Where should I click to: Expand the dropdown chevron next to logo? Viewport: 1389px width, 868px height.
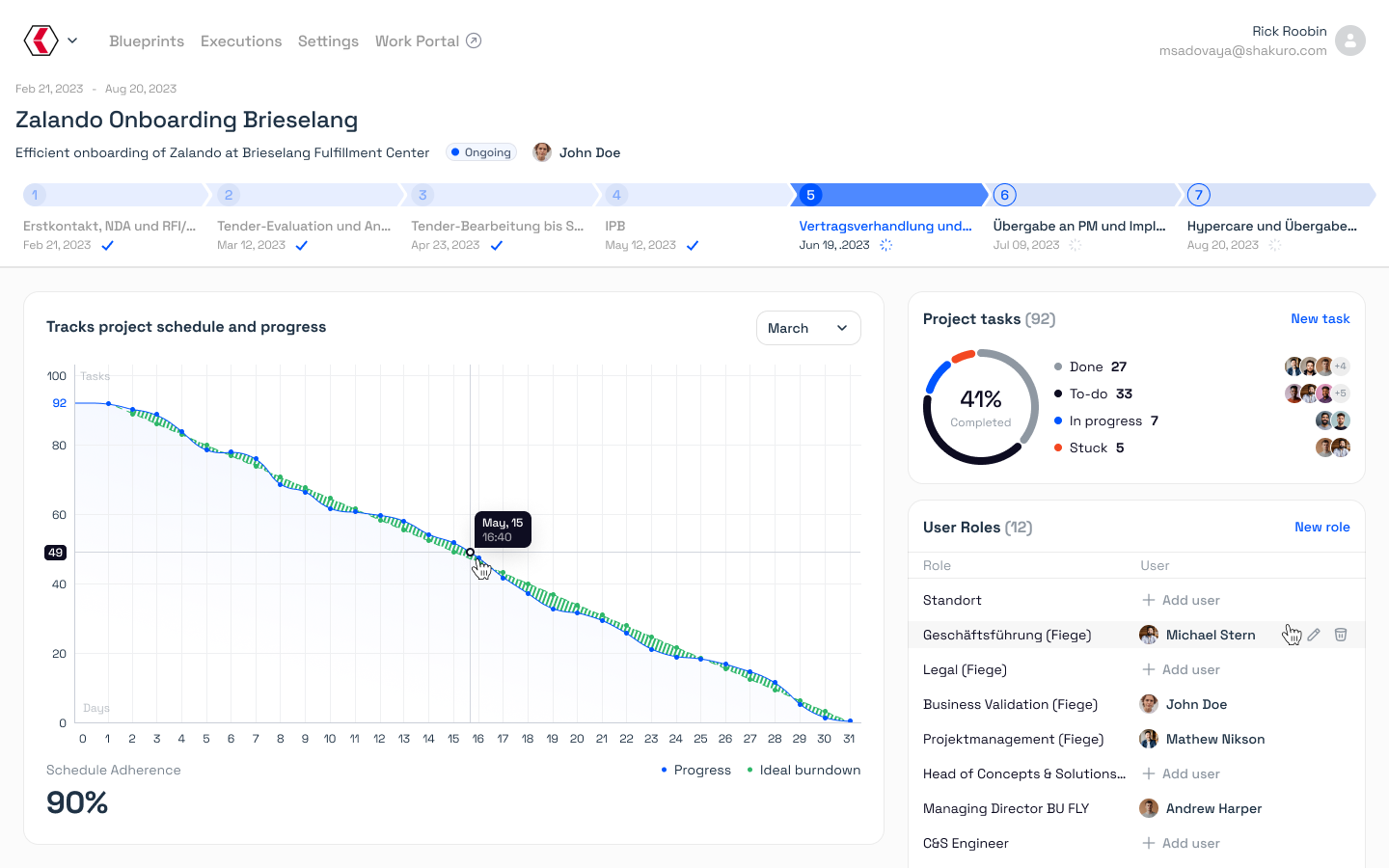coord(72,41)
